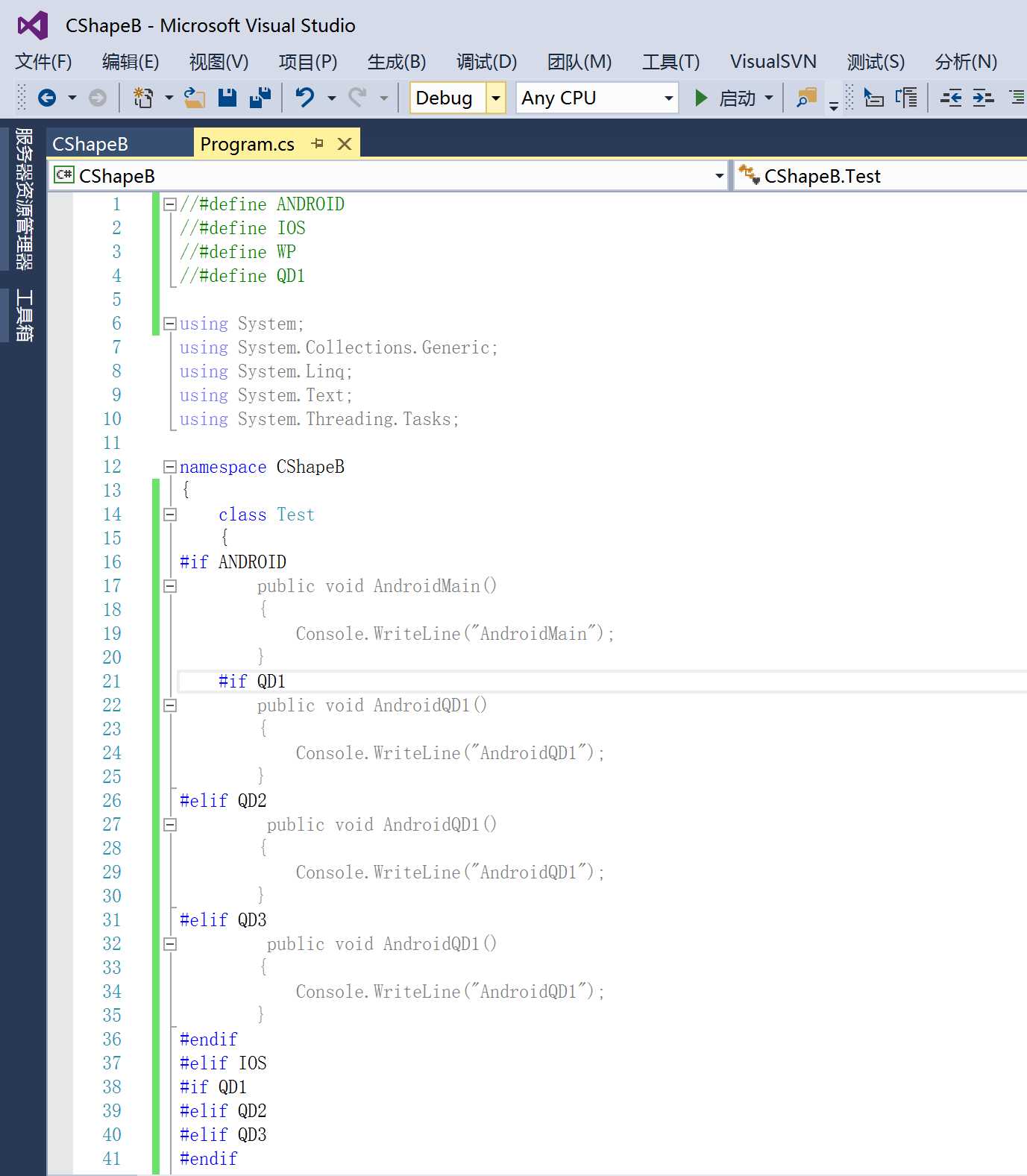Viewport: 1027px width, 1176px height.
Task: Collapse the #define comment block at line 1
Action: point(170,204)
